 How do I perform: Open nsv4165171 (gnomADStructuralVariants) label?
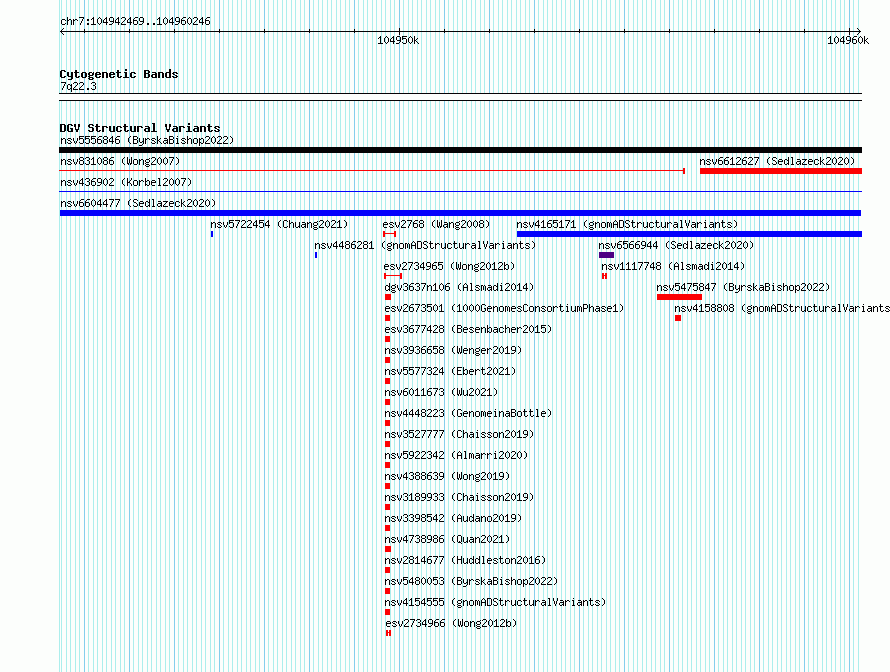[x=627, y=224]
